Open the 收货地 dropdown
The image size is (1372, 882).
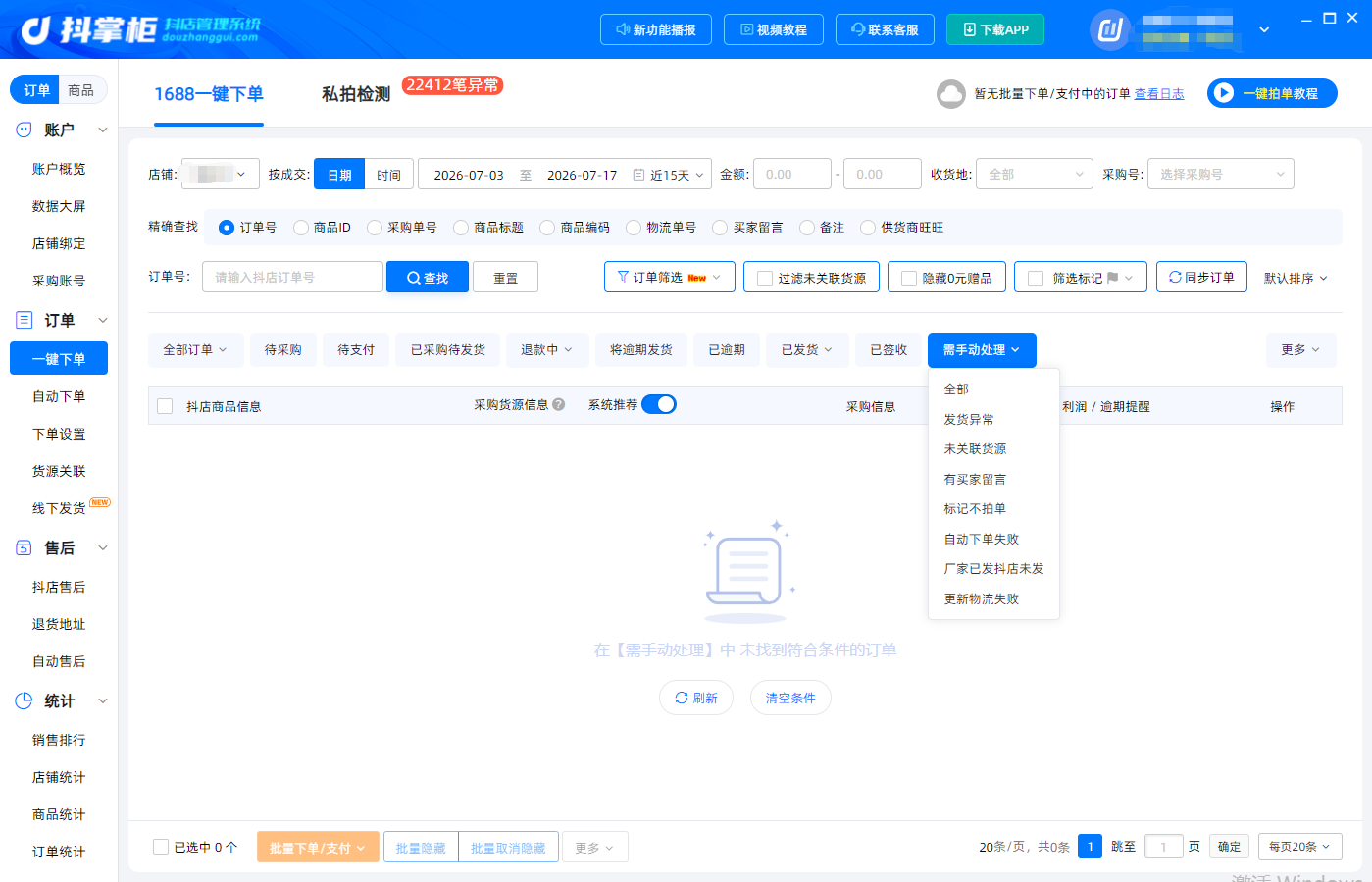tap(1035, 174)
